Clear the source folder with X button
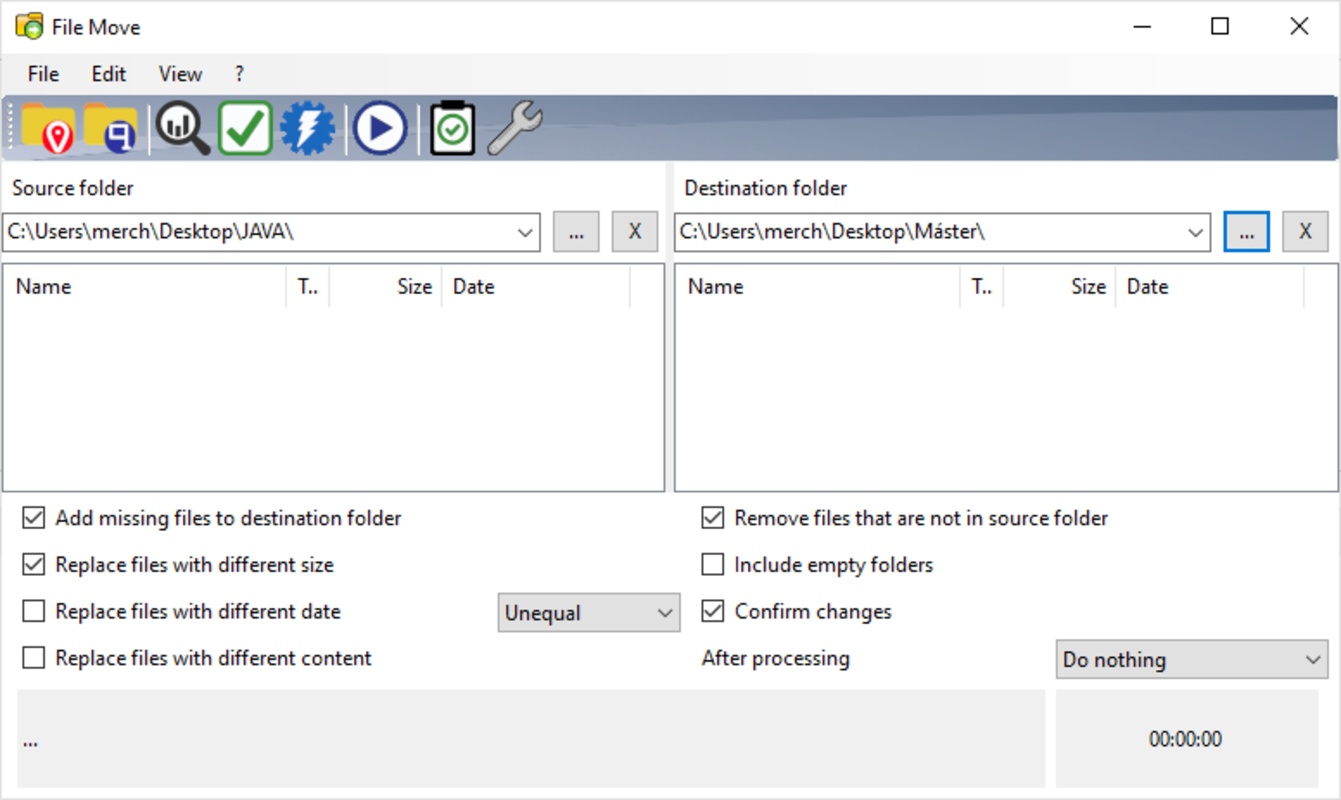Image resolution: width=1341 pixels, height=800 pixels. coord(634,232)
